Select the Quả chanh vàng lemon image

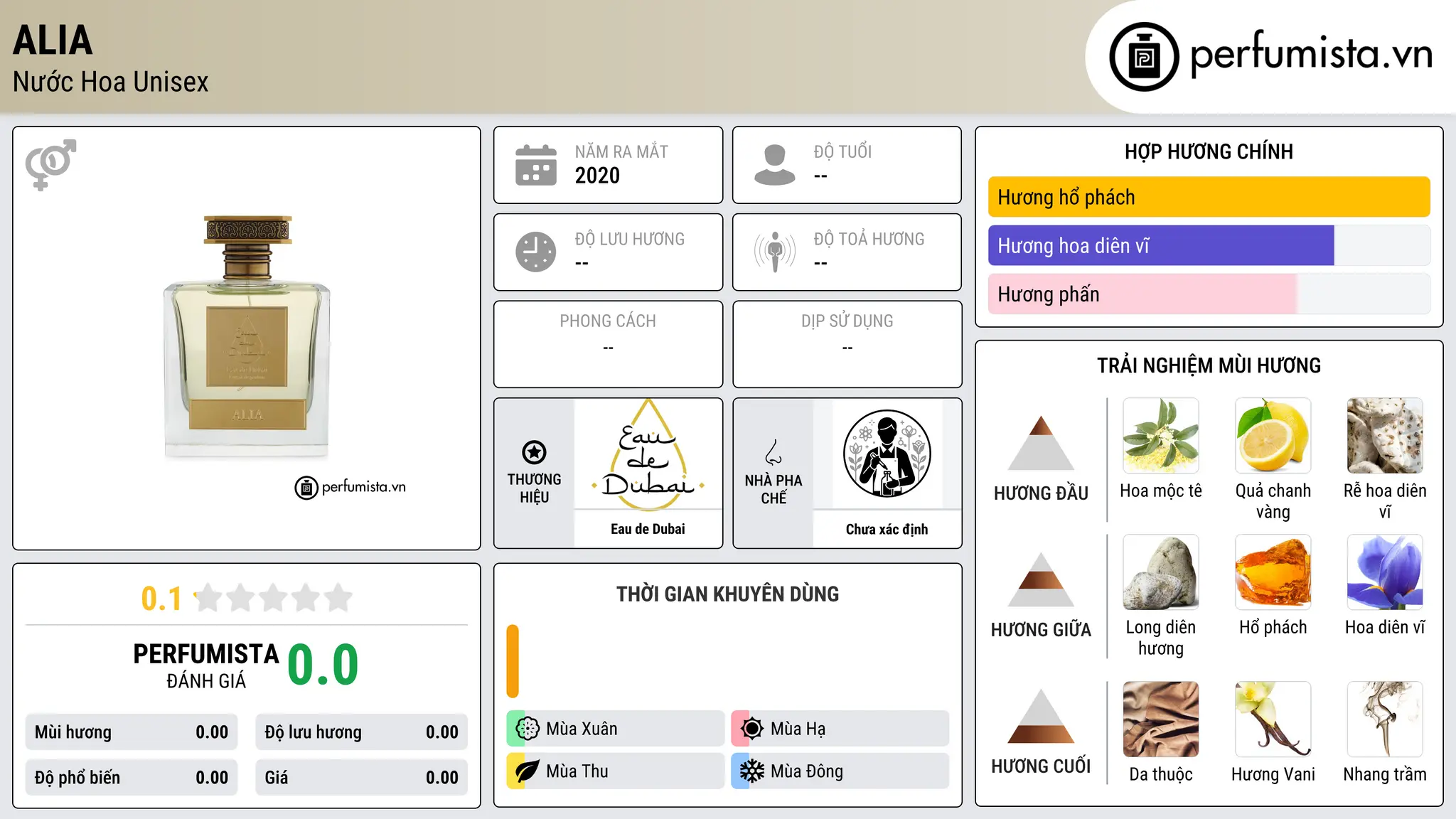[x=1273, y=436]
